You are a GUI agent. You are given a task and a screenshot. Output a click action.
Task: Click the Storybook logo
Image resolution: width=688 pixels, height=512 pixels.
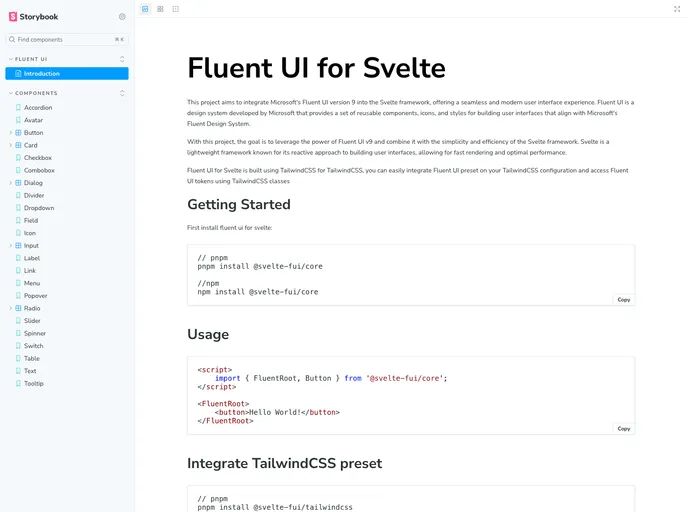[x=33, y=17]
